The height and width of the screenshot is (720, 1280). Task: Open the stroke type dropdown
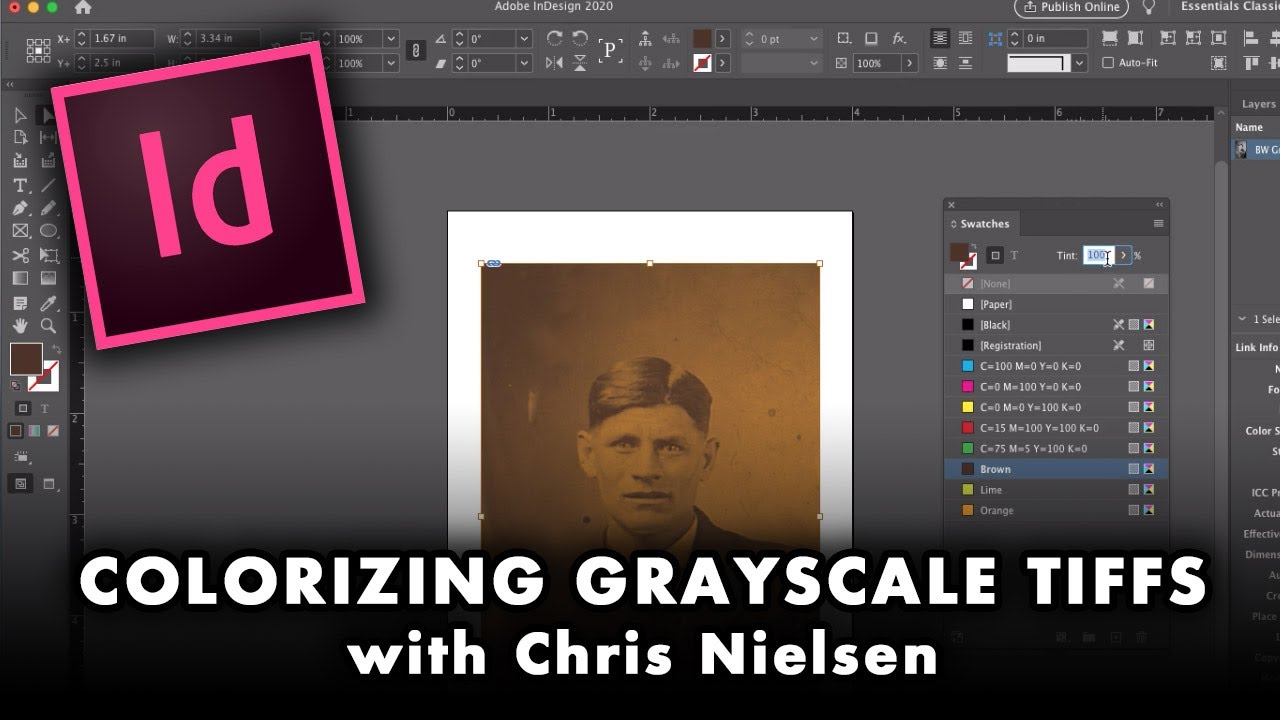point(815,63)
